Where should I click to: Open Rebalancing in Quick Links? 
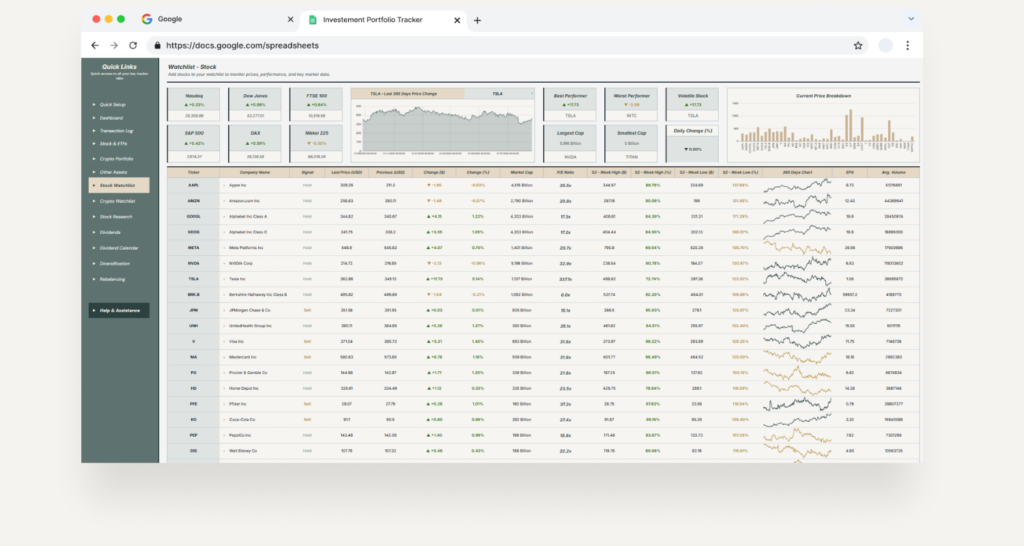click(x=112, y=280)
